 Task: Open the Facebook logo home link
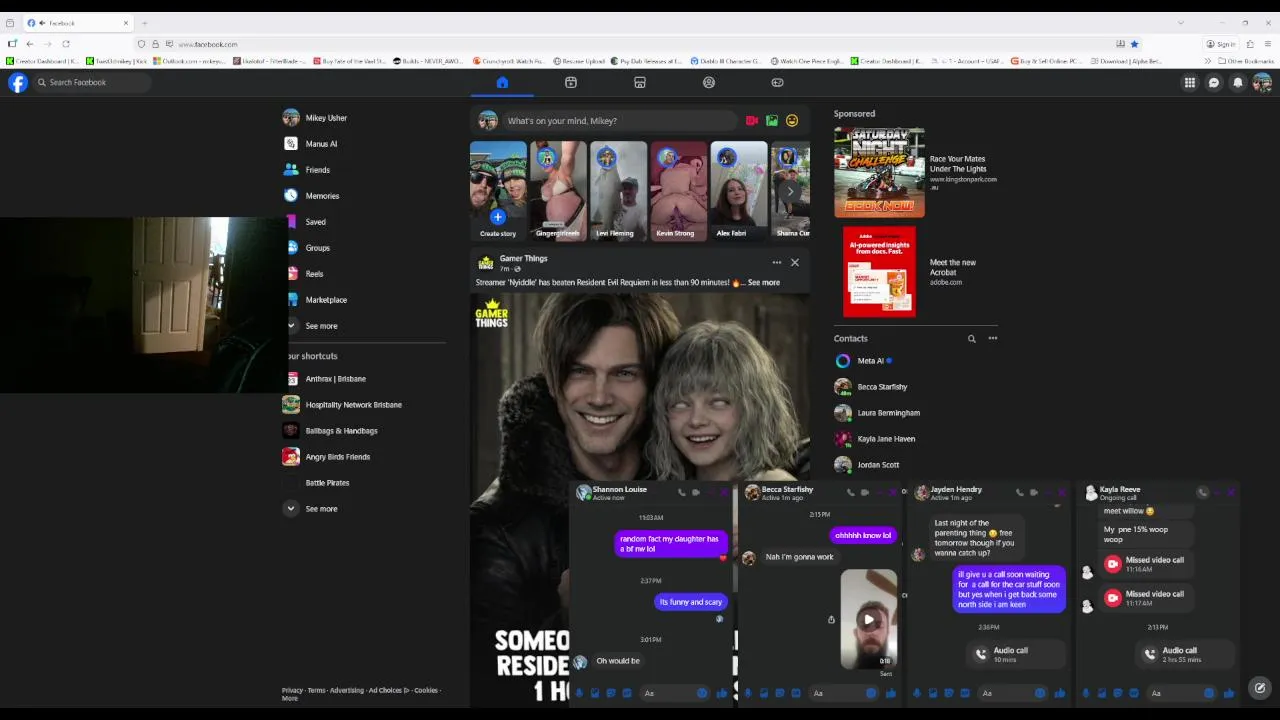(18, 83)
